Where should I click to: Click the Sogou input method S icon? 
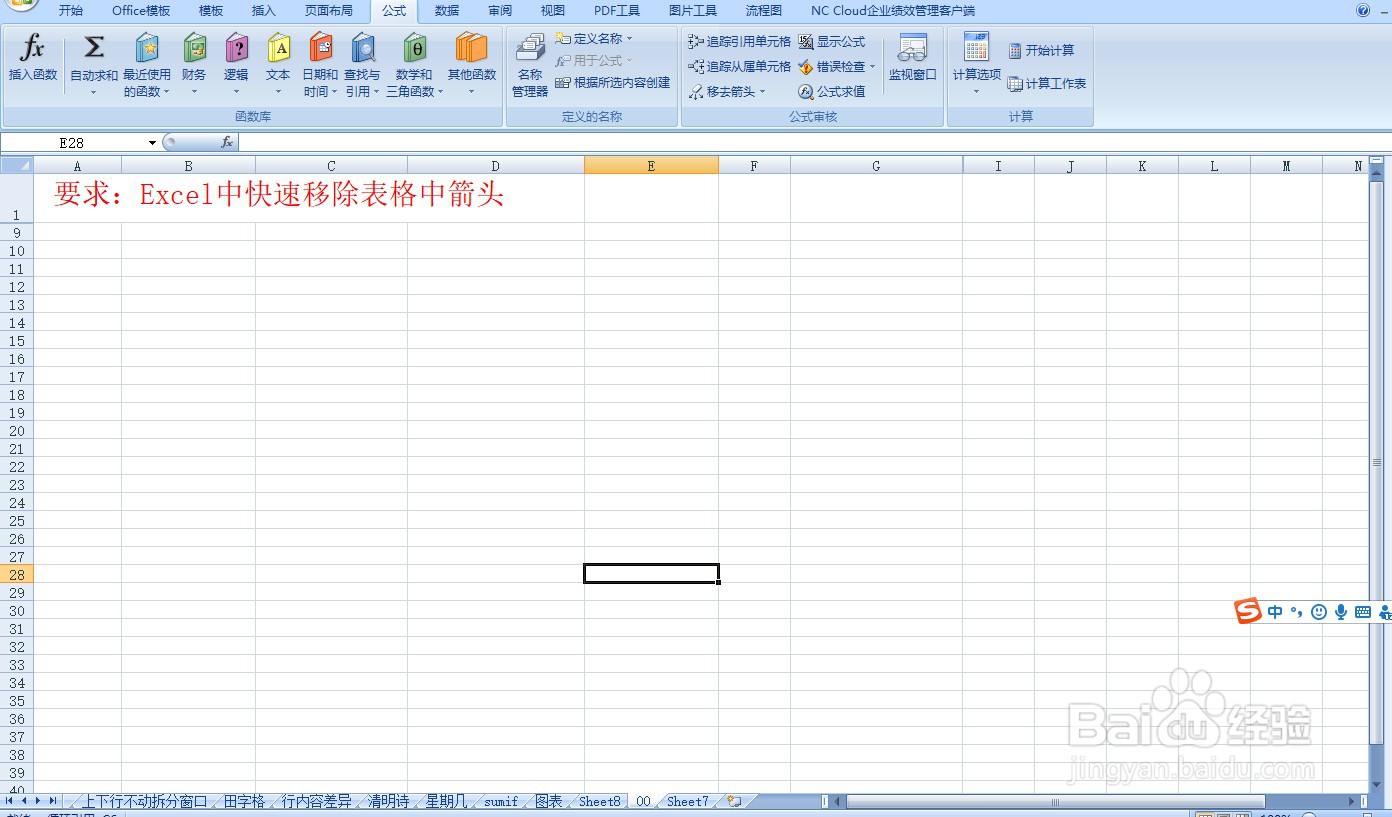pyautogui.click(x=1247, y=611)
